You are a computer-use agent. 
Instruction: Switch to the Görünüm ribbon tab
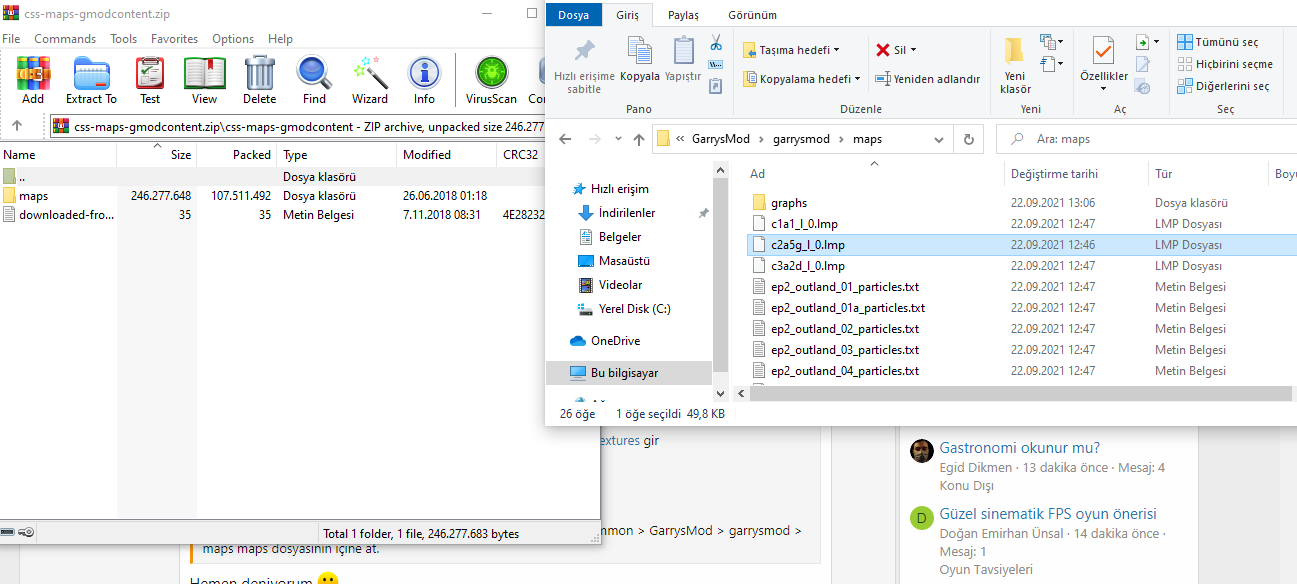[753, 15]
